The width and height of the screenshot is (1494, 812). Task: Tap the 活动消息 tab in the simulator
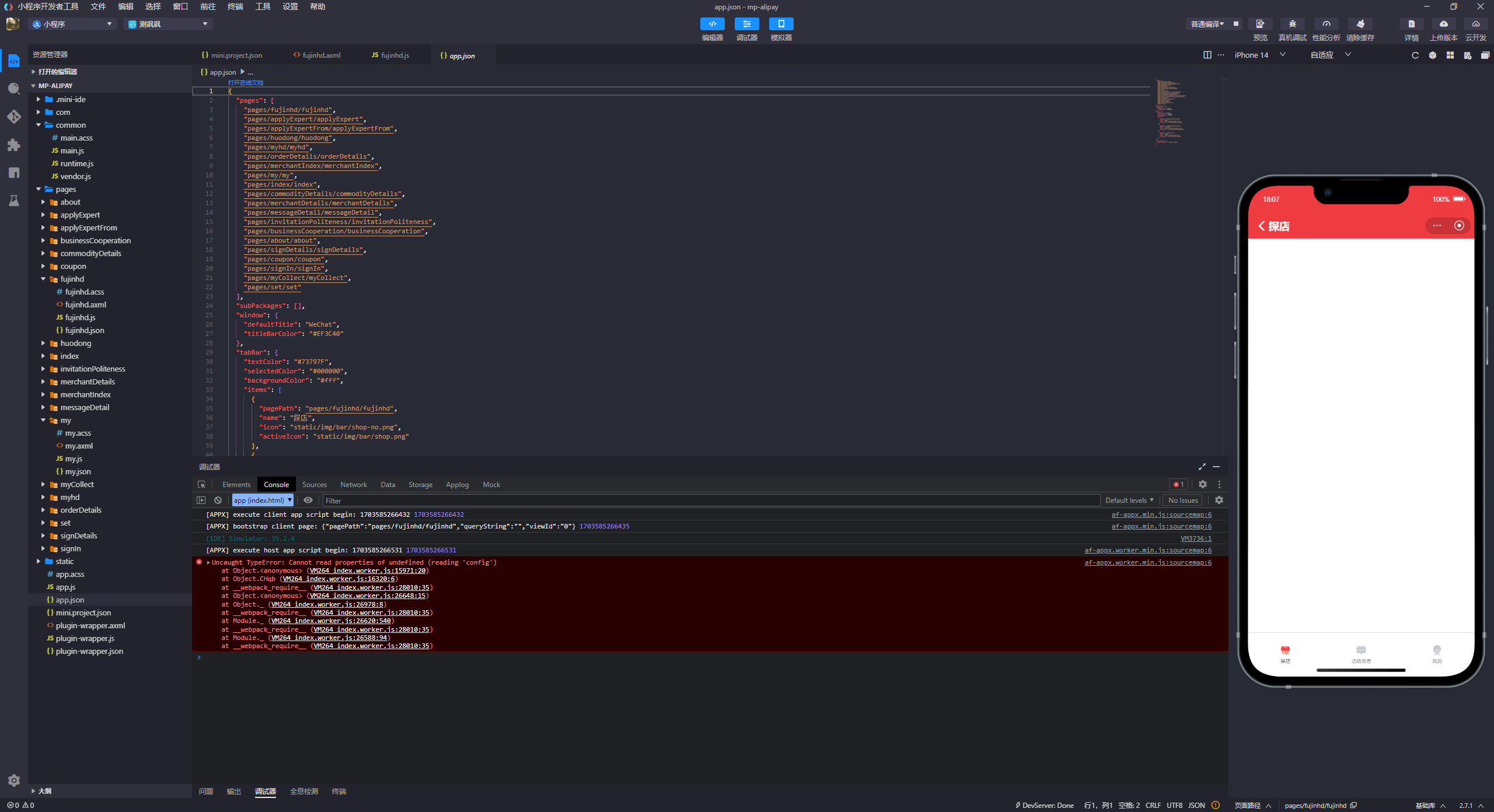click(1361, 654)
